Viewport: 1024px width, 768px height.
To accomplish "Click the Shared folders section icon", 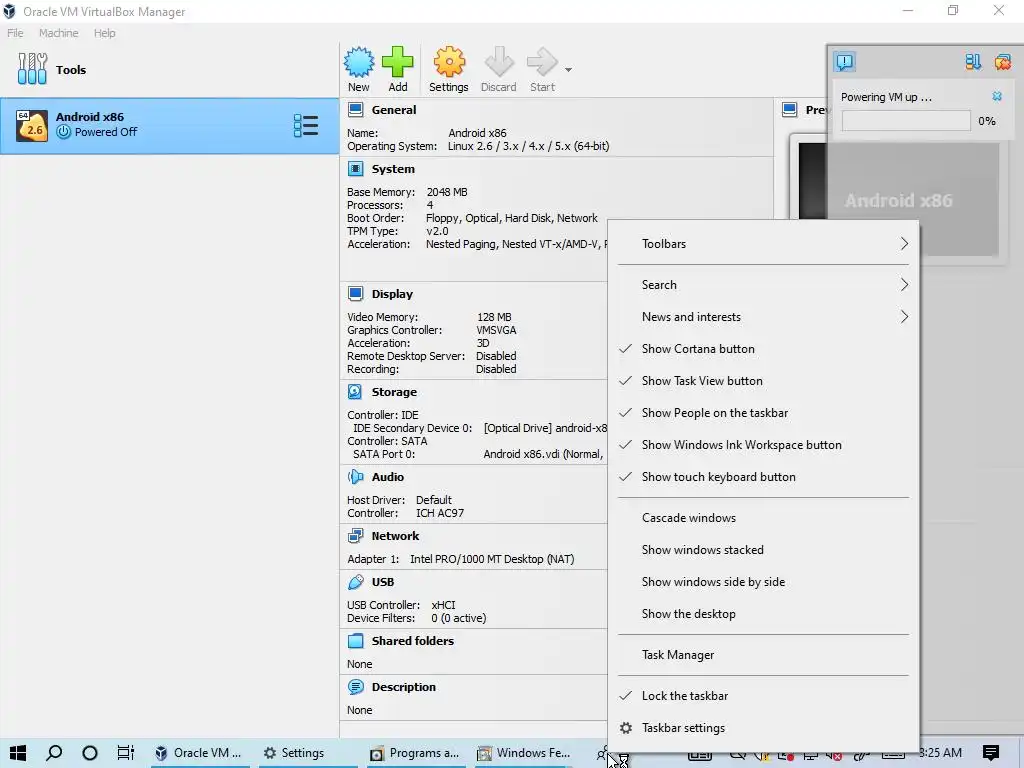I will [355, 641].
